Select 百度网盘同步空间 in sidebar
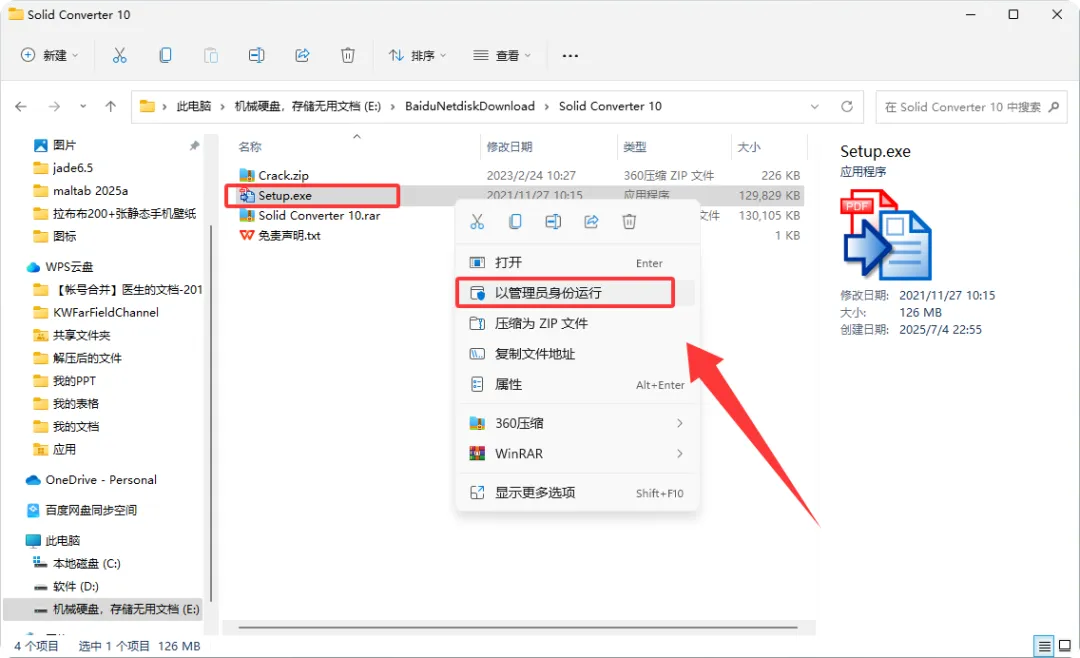Screen dimensions: 1080x658 click(x=91, y=510)
